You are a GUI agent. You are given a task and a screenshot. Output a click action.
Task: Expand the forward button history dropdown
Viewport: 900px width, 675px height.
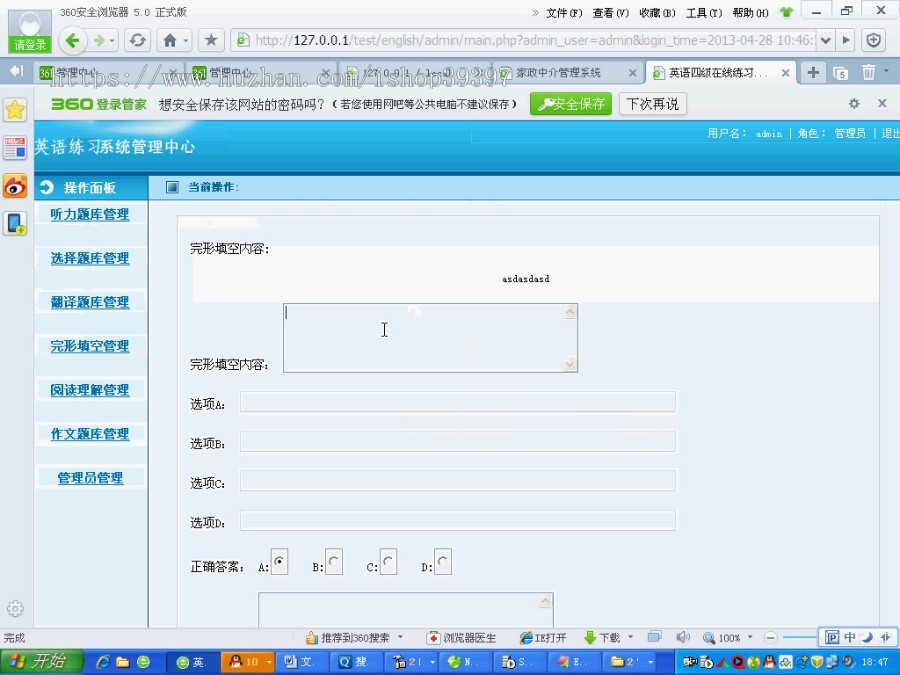(112, 41)
